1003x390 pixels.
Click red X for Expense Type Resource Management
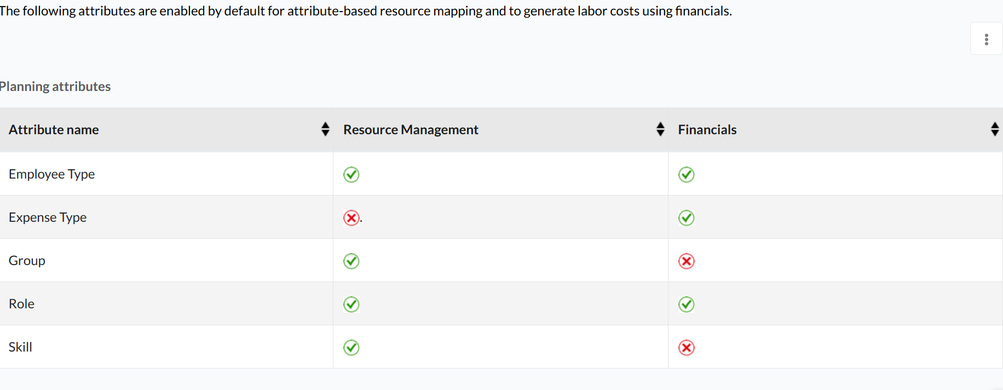tap(351, 218)
